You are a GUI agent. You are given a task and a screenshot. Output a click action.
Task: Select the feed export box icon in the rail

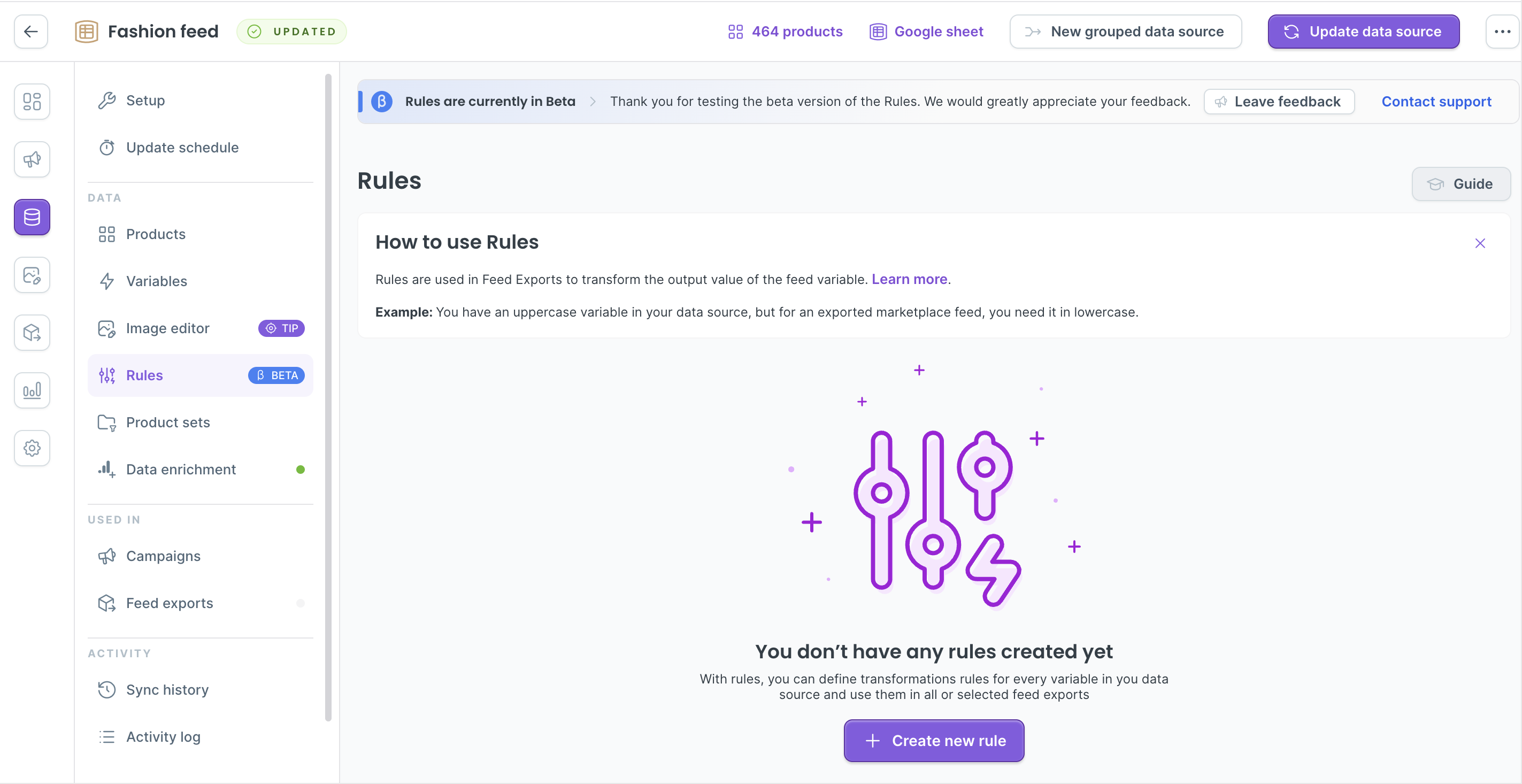[x=32, y=333]
